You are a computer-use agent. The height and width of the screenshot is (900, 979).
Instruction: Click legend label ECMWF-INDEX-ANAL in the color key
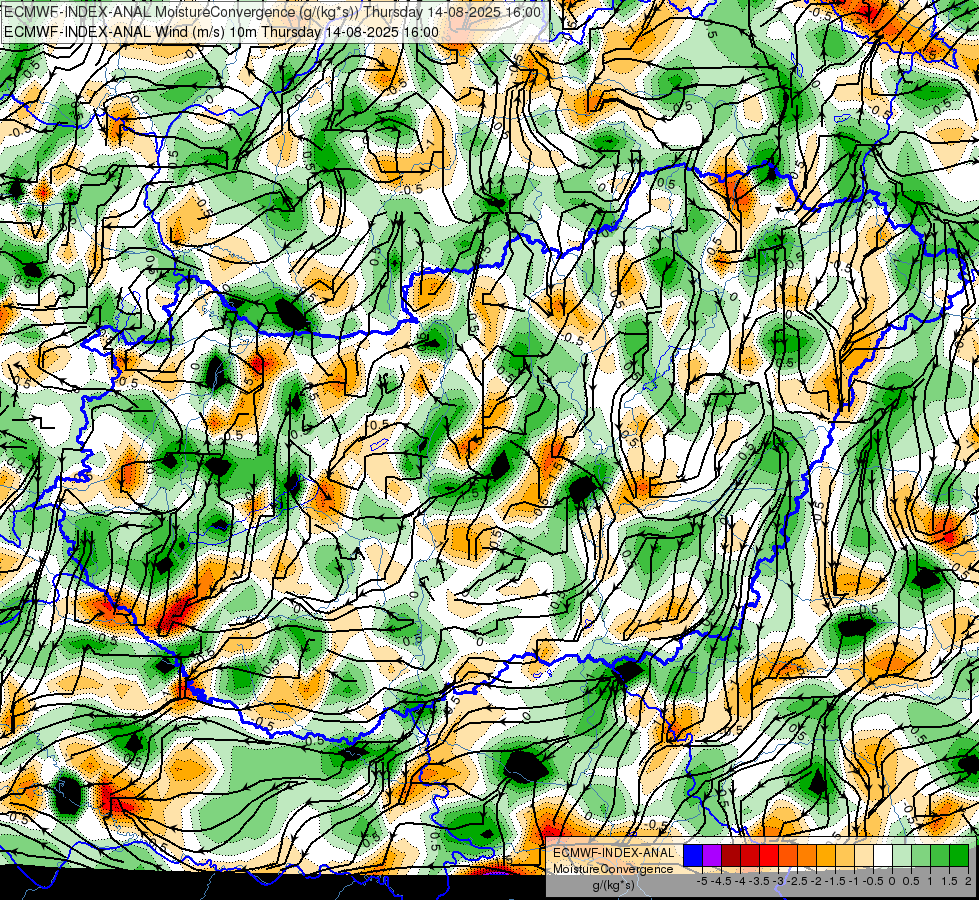tap(613, 853)
